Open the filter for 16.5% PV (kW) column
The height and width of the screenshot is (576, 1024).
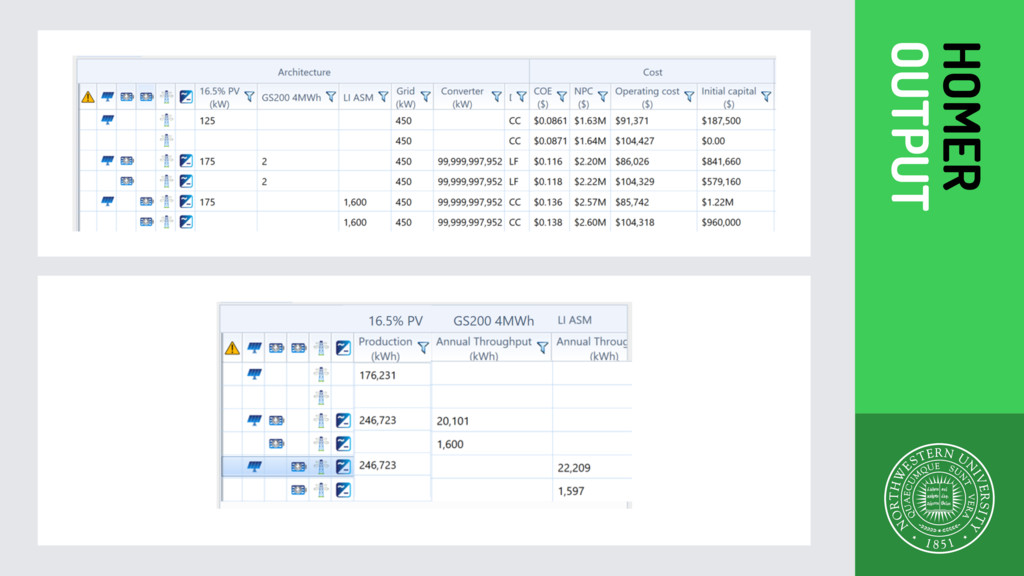click(249, 97)
